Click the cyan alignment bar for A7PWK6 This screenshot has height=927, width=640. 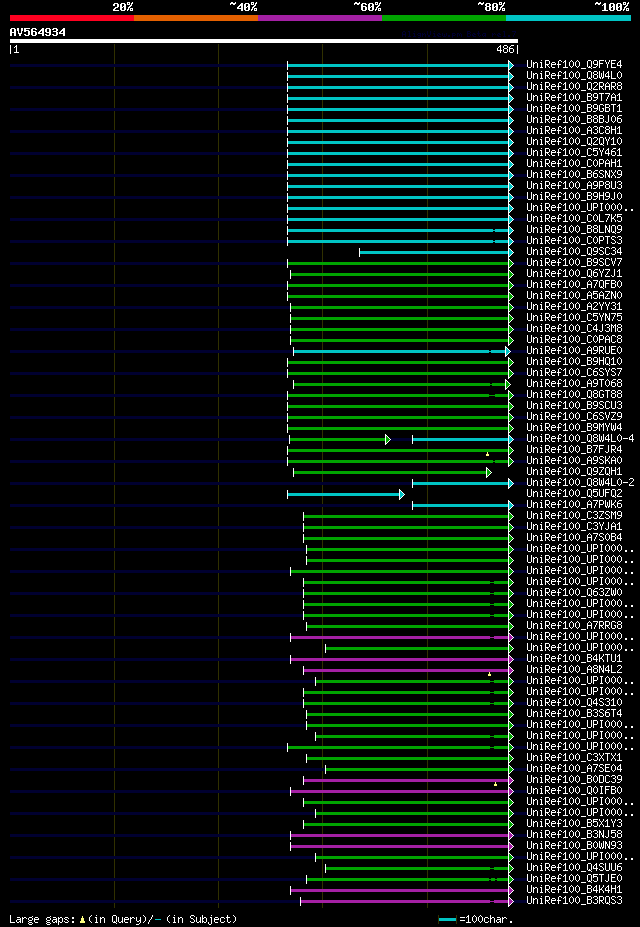[x=463, y=505]
